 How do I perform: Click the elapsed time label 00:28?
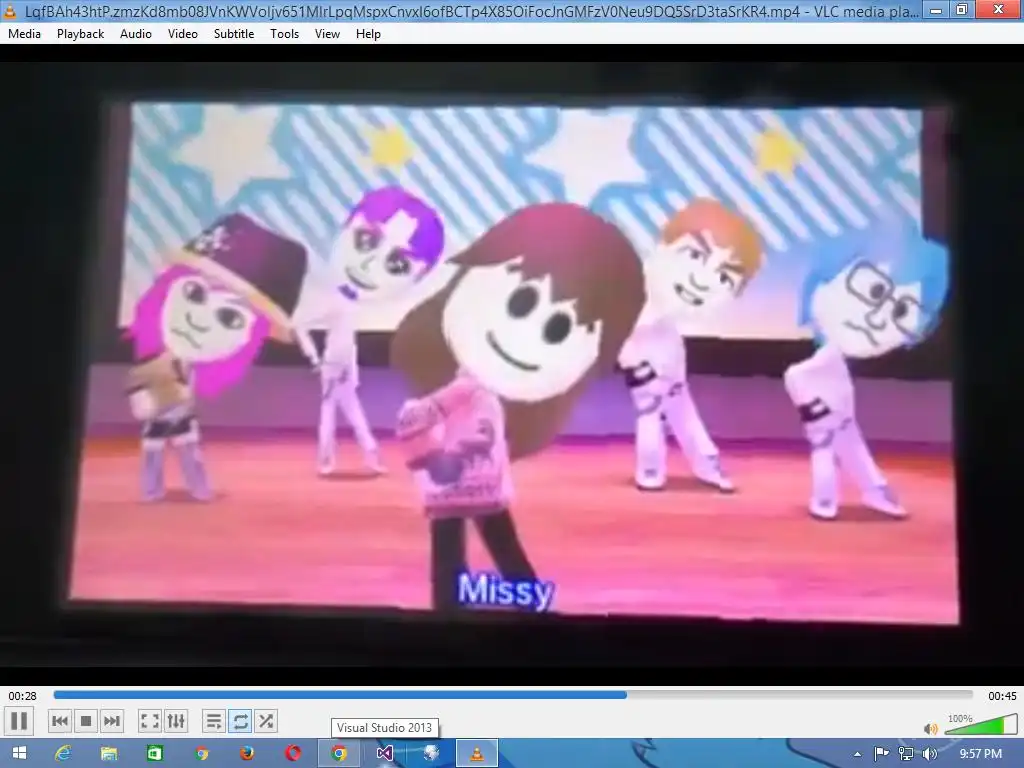pyautogui.click(x=22, y=696)
